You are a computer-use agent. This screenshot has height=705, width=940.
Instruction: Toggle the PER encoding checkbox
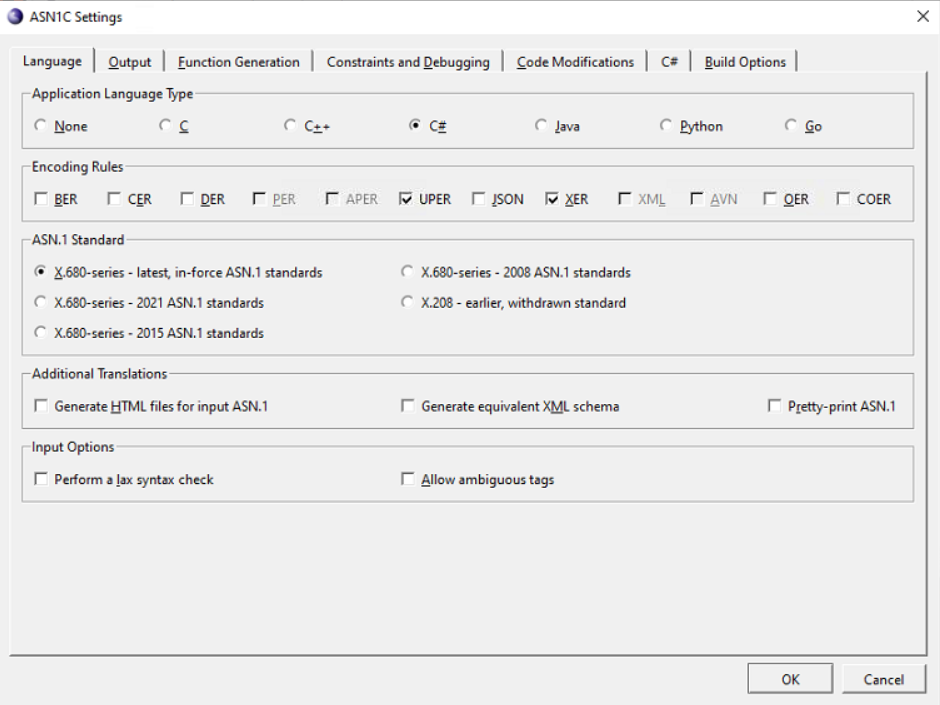tap(259, 198)
